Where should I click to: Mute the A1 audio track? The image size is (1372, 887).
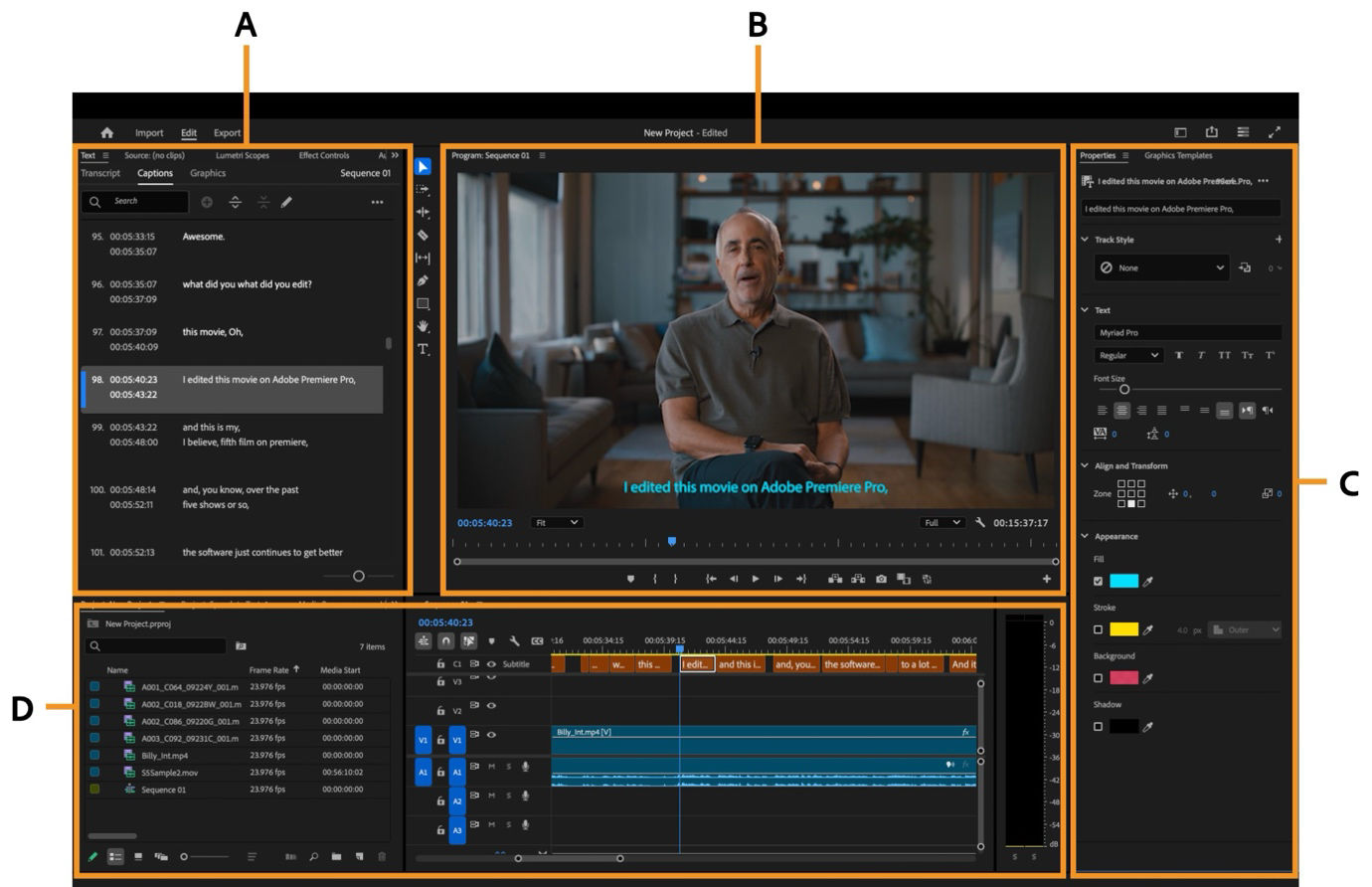point(493,768)
